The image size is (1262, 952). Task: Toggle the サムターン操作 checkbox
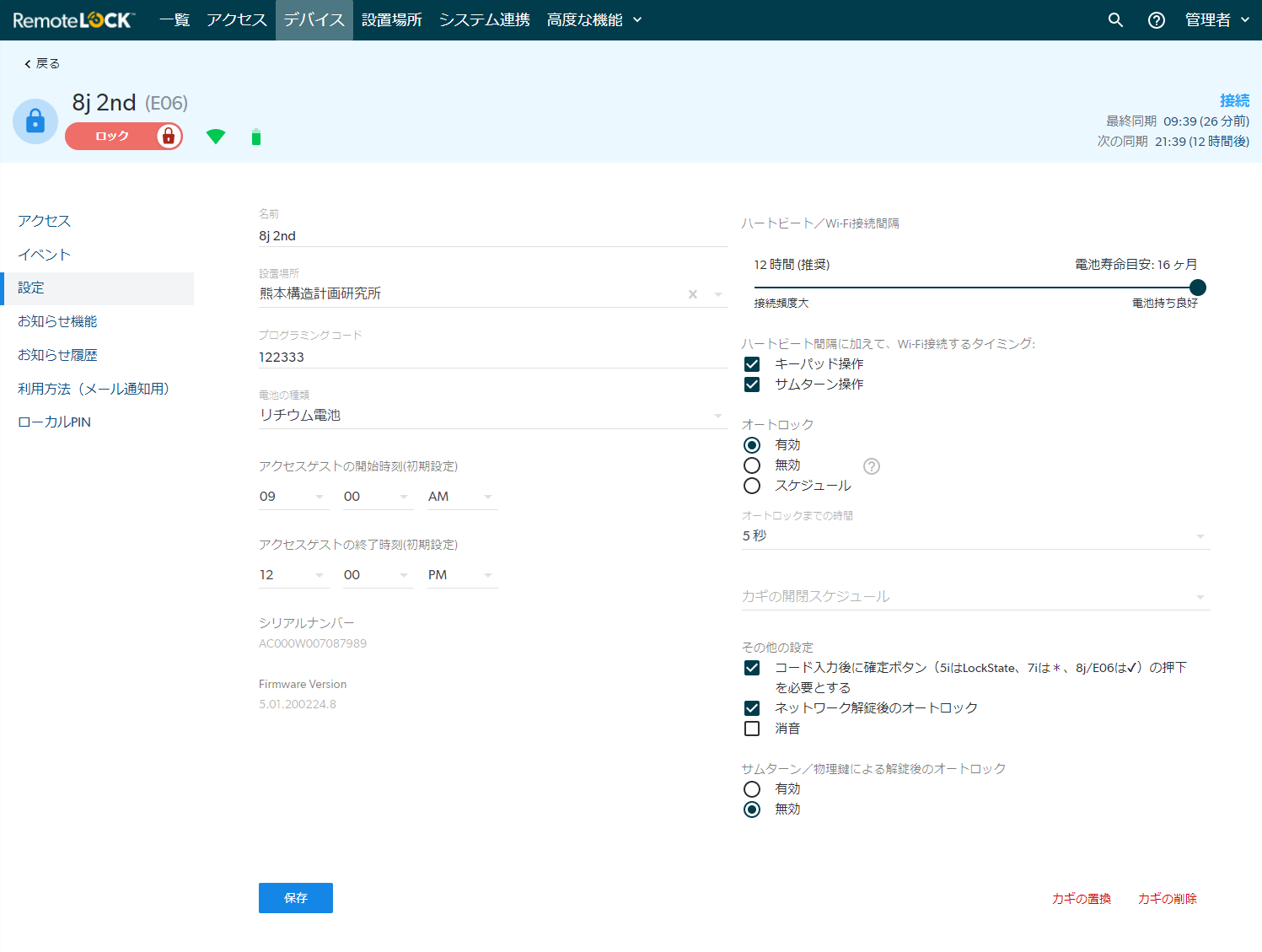click(x=752, y=385)
